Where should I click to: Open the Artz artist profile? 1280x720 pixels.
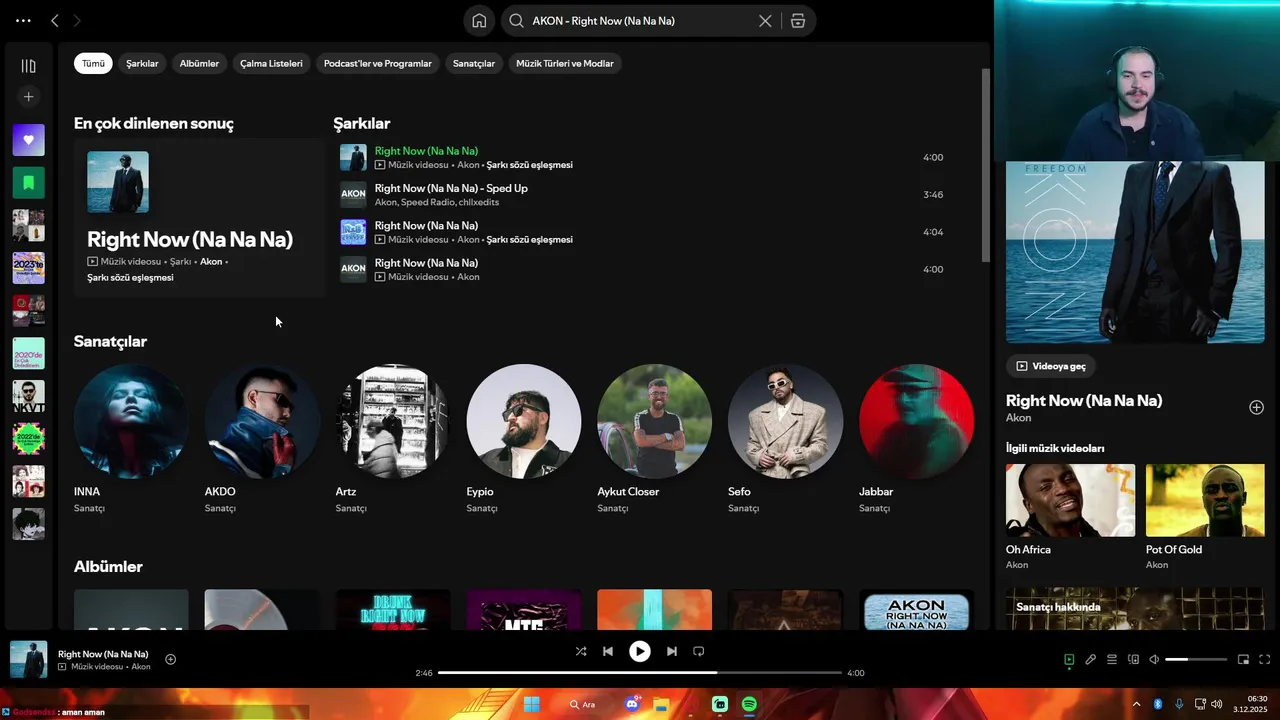pos(393,439)
